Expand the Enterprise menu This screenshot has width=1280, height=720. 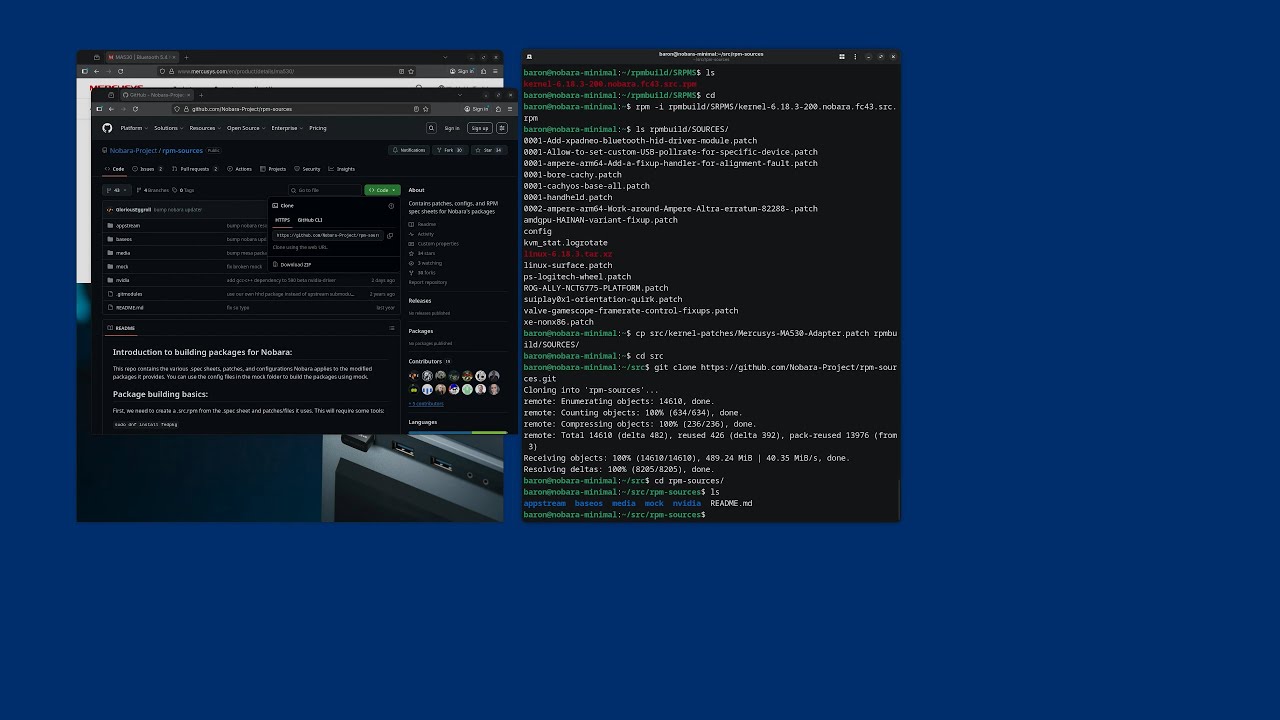(x=287, y=128)
